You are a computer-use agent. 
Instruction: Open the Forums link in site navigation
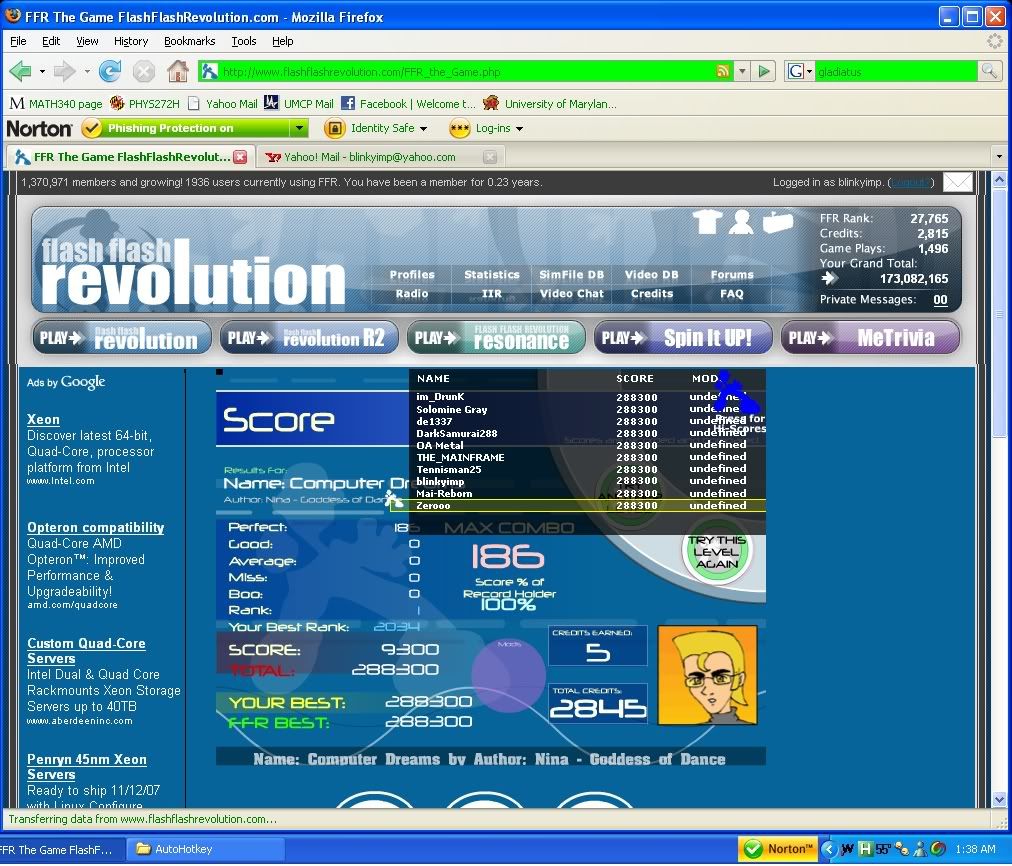point(732,275)
